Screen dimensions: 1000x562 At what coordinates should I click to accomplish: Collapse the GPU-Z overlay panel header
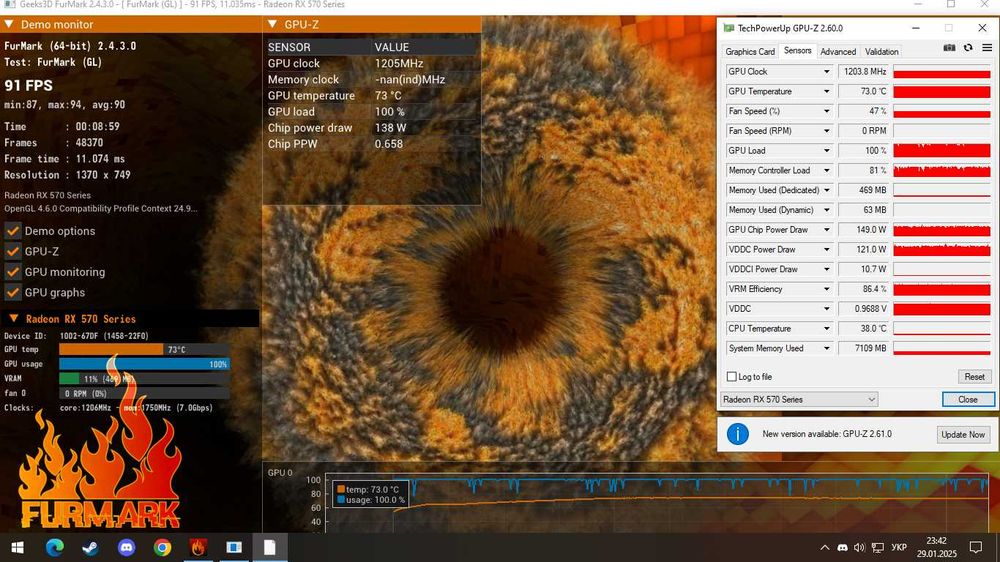(x=272, y=24)
